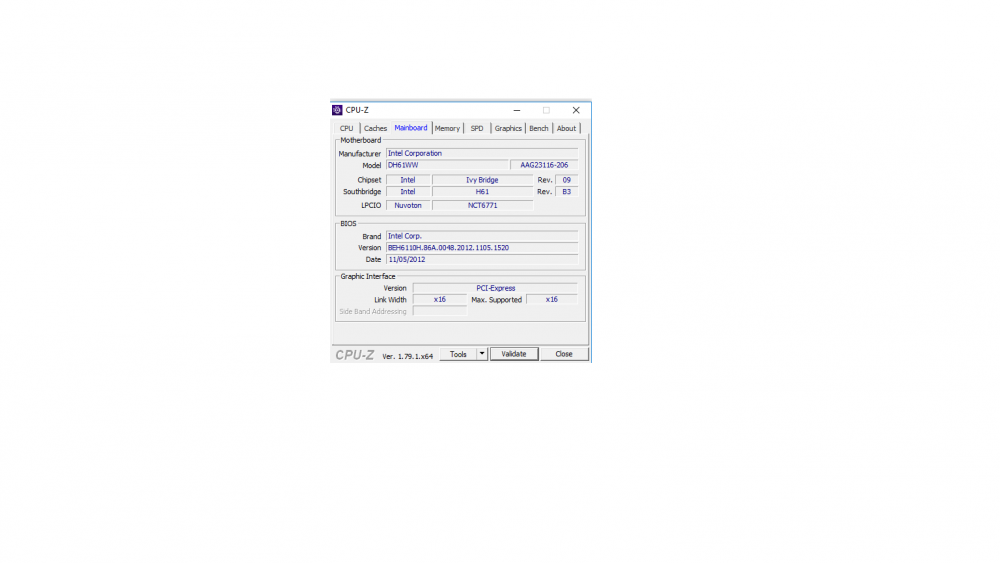
Task: Minimize the CPU-Z window
Action: point(517,110)
